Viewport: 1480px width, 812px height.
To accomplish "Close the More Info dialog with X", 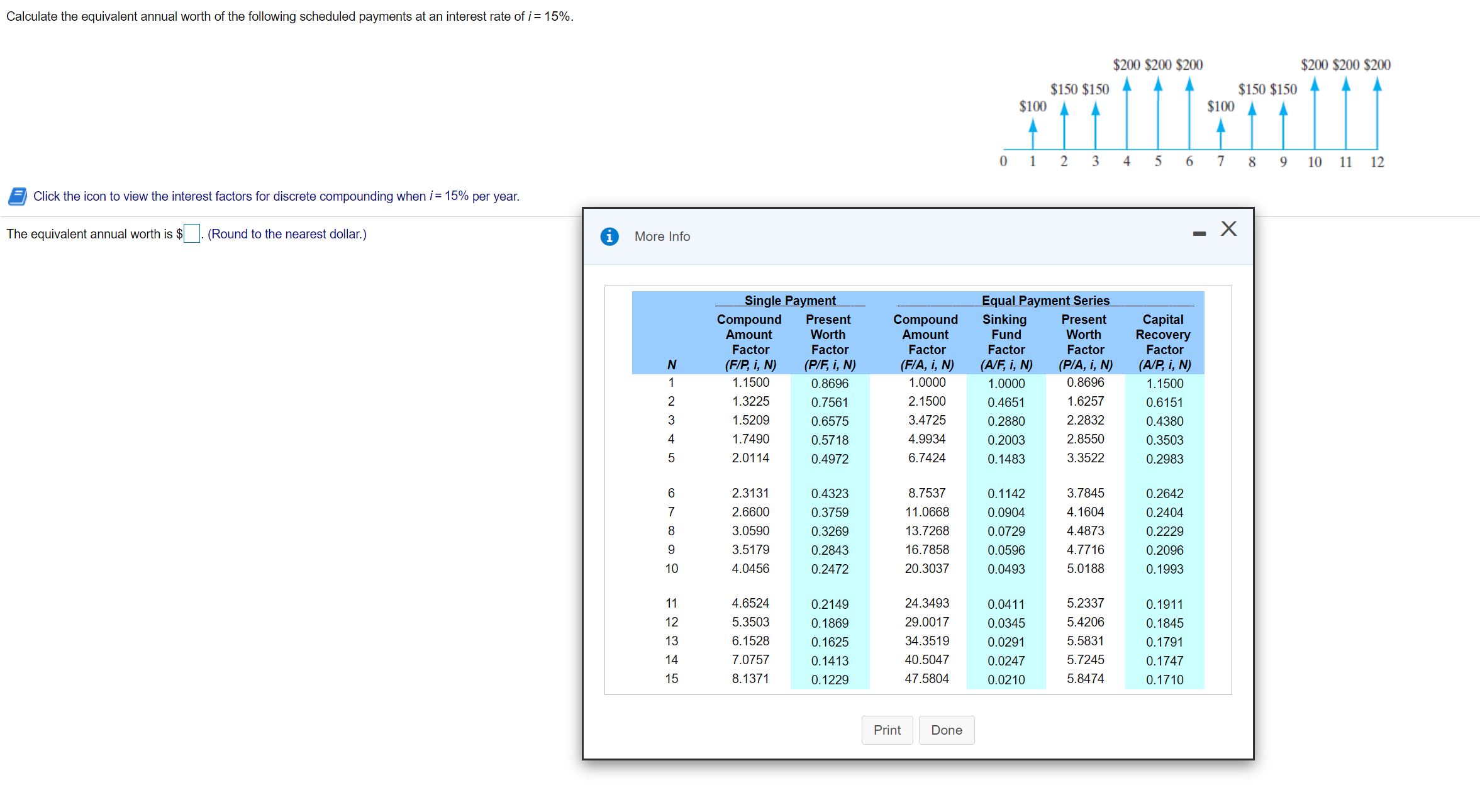I will click(1228, 228).
